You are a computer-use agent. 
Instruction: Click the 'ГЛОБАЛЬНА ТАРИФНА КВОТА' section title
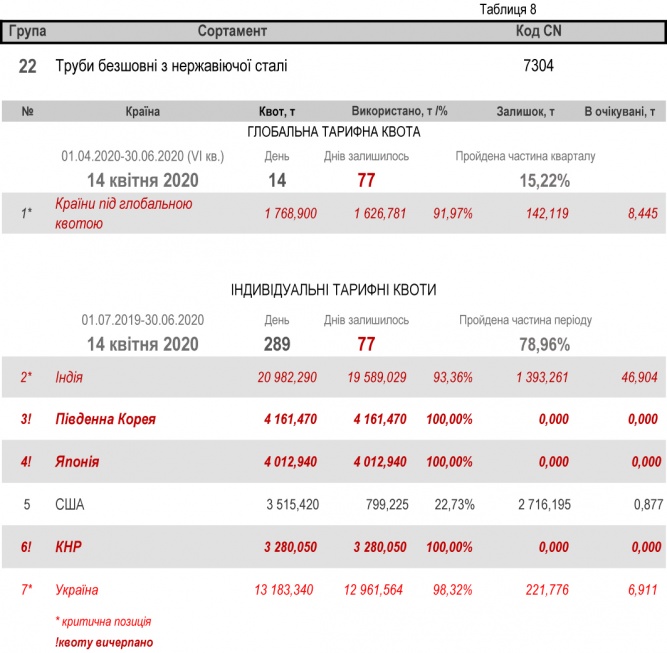[333, 132]
